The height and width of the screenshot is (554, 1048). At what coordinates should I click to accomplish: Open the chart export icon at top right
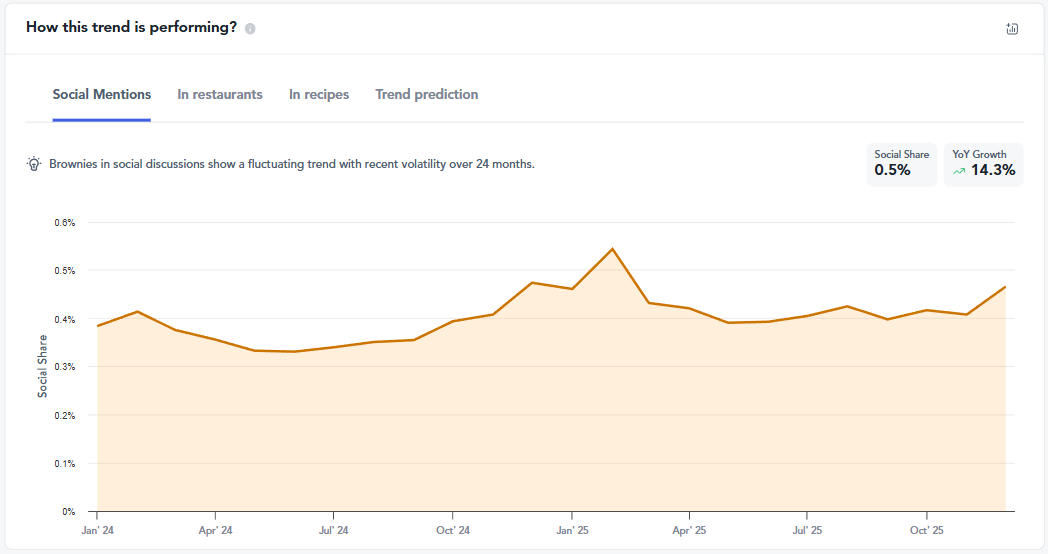tap(1011, 29)
